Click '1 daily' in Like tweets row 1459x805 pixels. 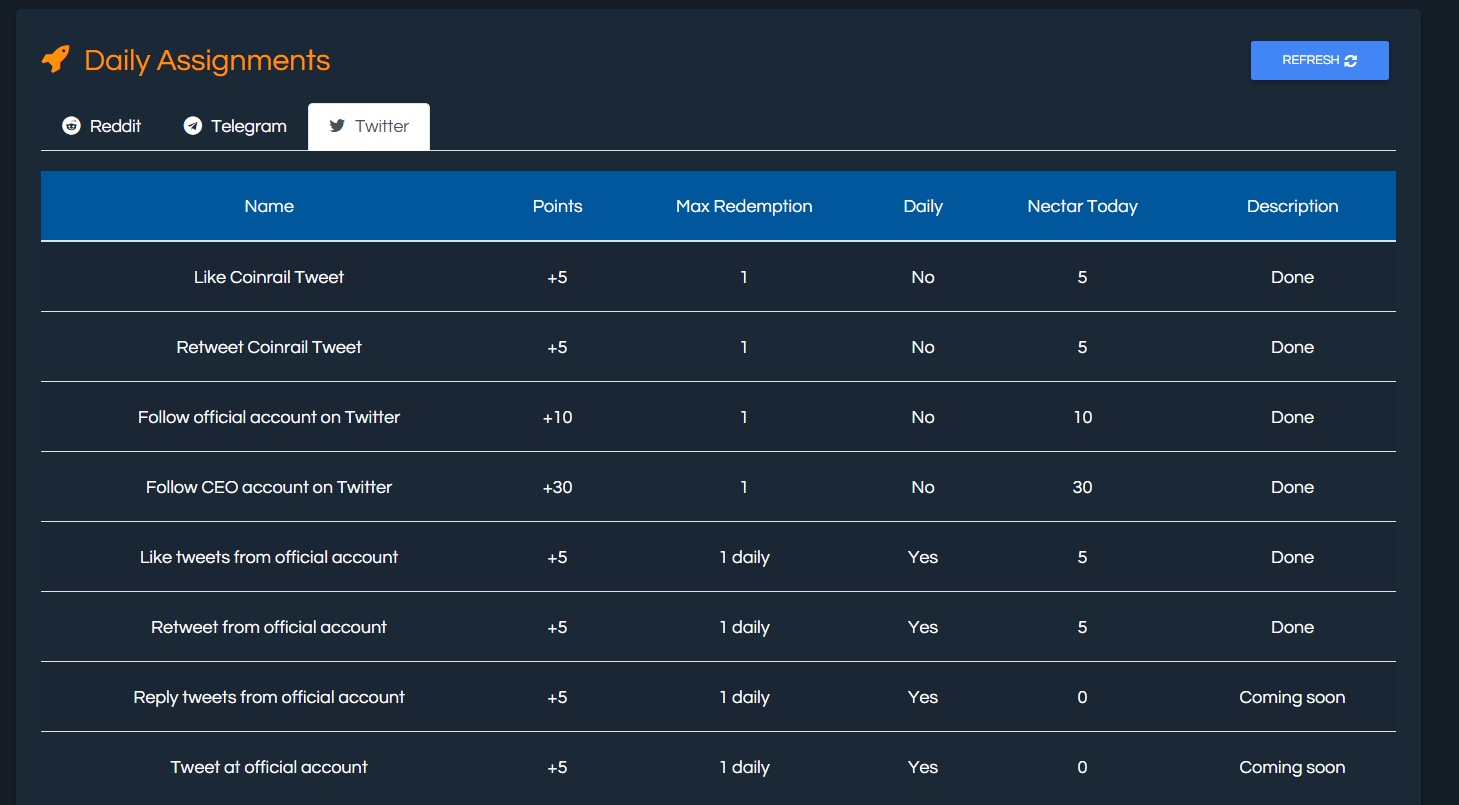(744, 557)
